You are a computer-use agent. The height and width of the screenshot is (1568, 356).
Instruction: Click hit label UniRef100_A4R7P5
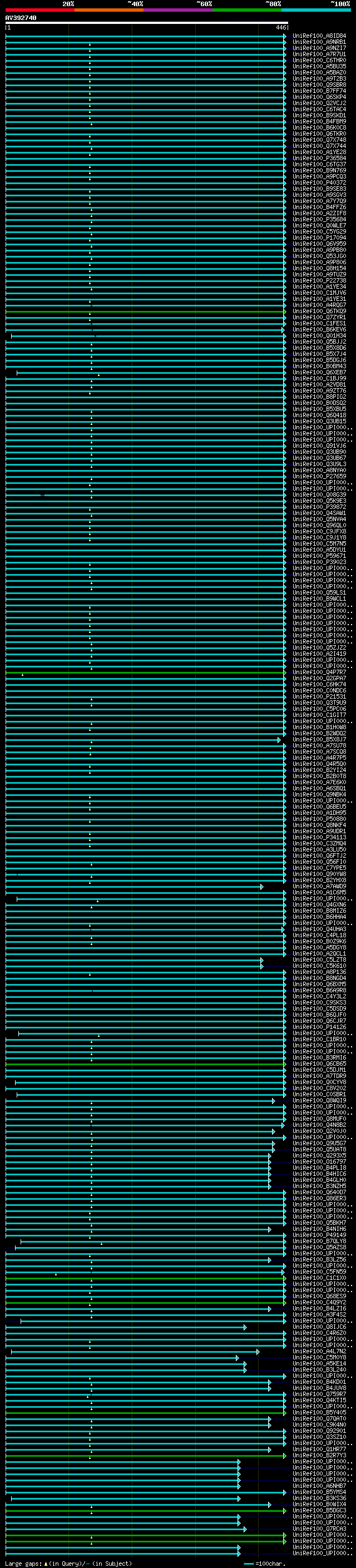point(319,758)
